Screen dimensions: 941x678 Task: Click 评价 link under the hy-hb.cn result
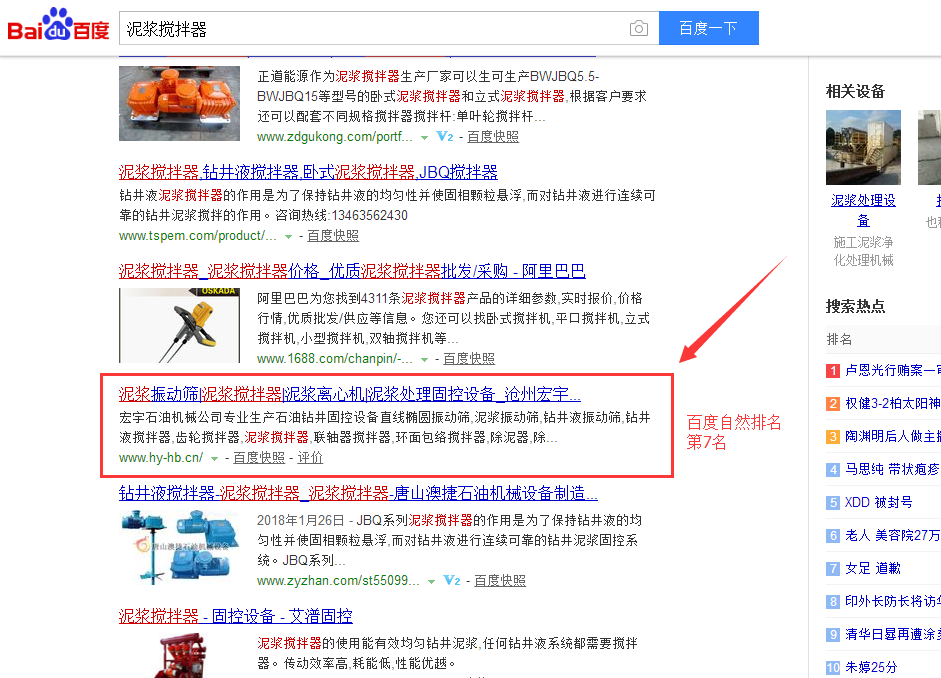310,458
